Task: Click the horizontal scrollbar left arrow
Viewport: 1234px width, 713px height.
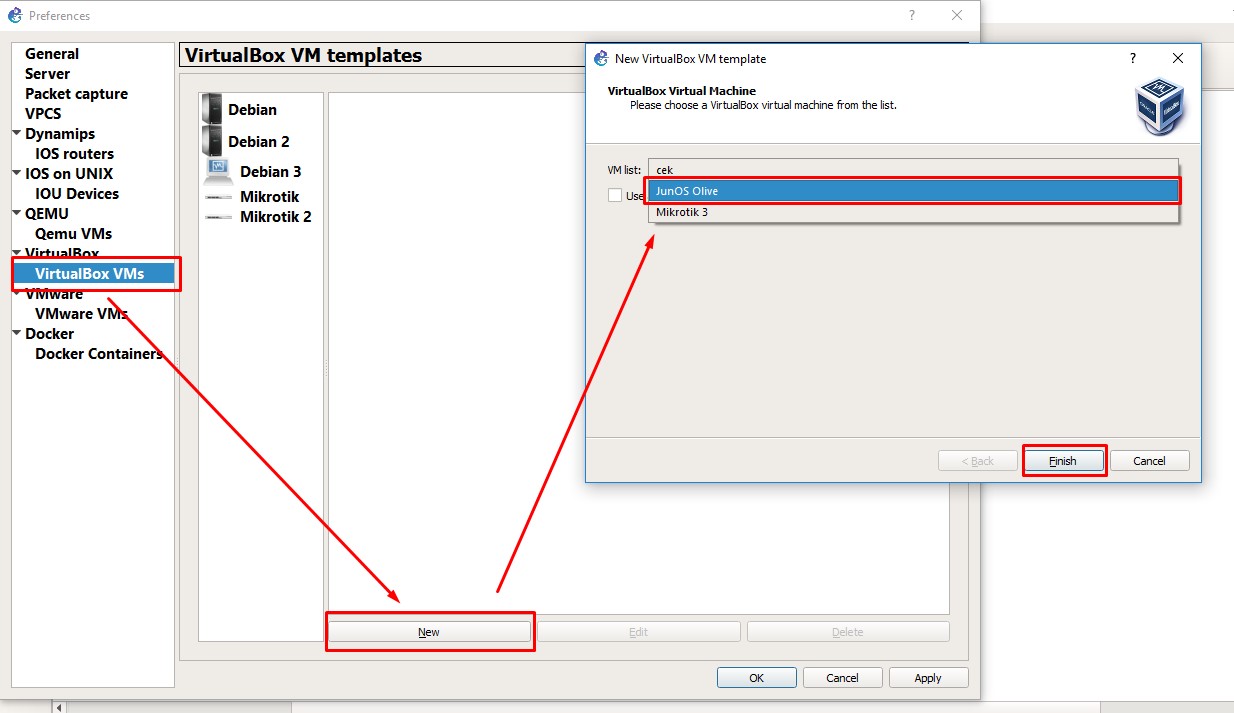Action: click(x=59, y=707)
